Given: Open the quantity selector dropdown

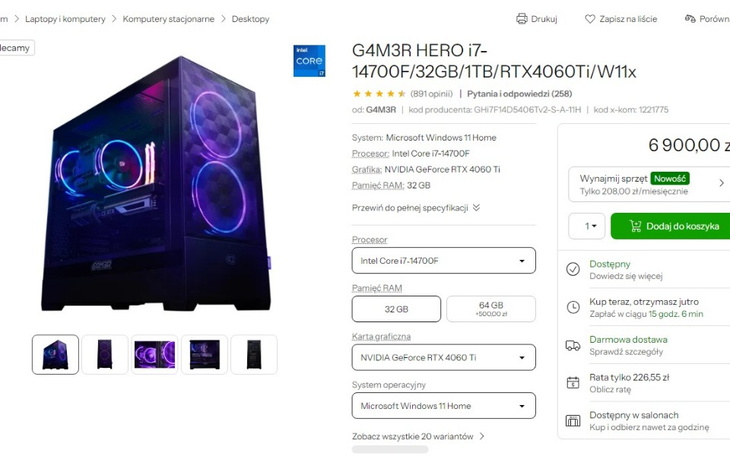Looking at the screenshot, I should coord(587,226).
